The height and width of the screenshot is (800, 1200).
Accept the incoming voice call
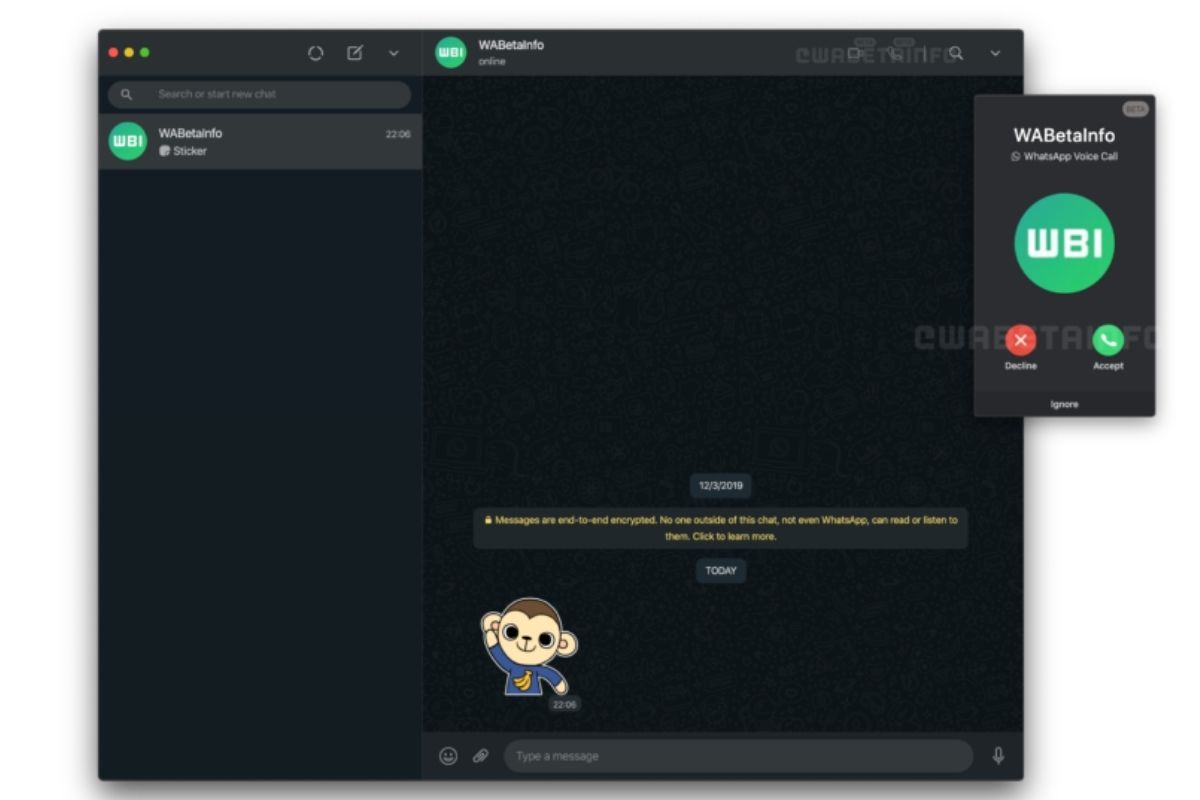coord(1108,341)
